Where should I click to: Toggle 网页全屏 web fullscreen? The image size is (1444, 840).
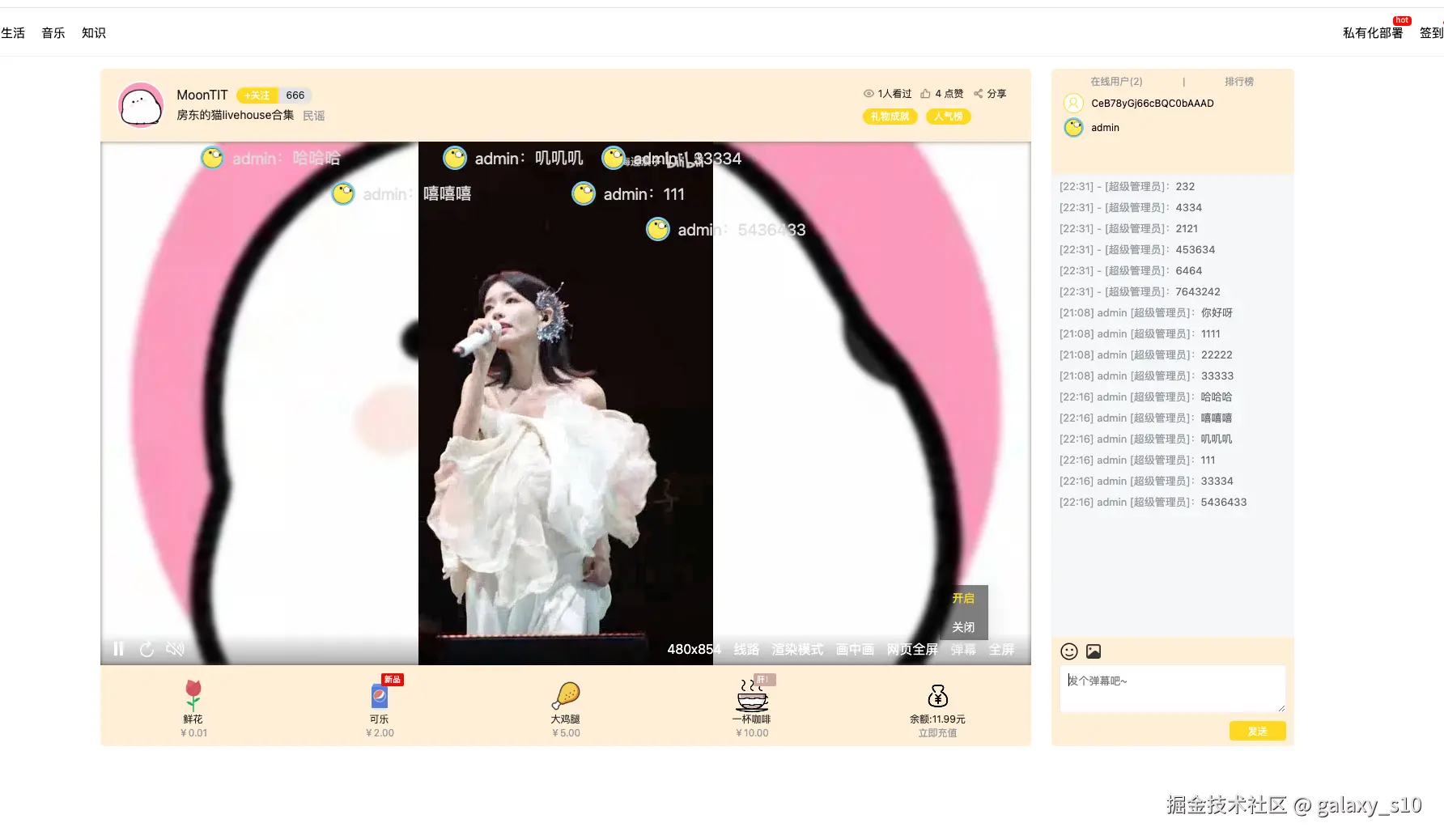point(912,650)
